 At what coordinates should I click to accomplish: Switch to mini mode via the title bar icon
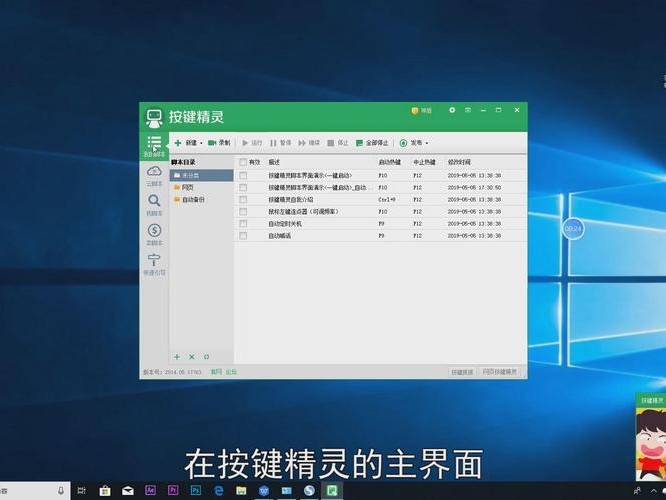pyautogui.click(x=468, y=110)
